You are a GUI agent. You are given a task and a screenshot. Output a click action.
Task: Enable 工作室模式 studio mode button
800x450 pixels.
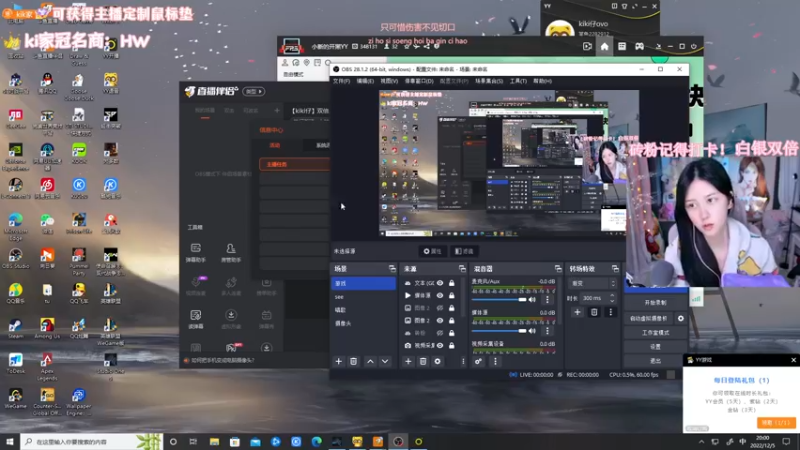click(656, 333)
